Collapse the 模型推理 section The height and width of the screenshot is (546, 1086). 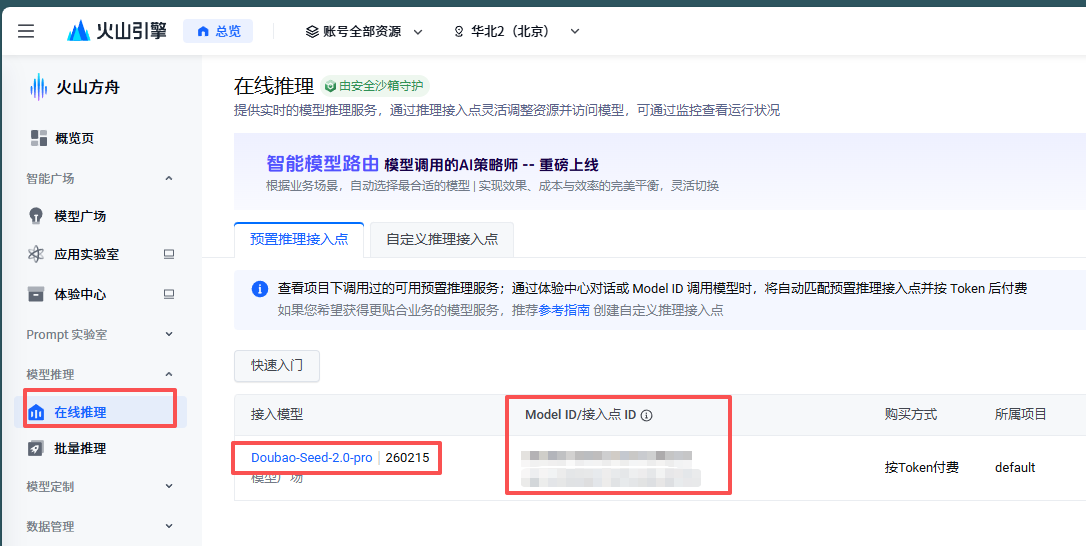(169, 374)
